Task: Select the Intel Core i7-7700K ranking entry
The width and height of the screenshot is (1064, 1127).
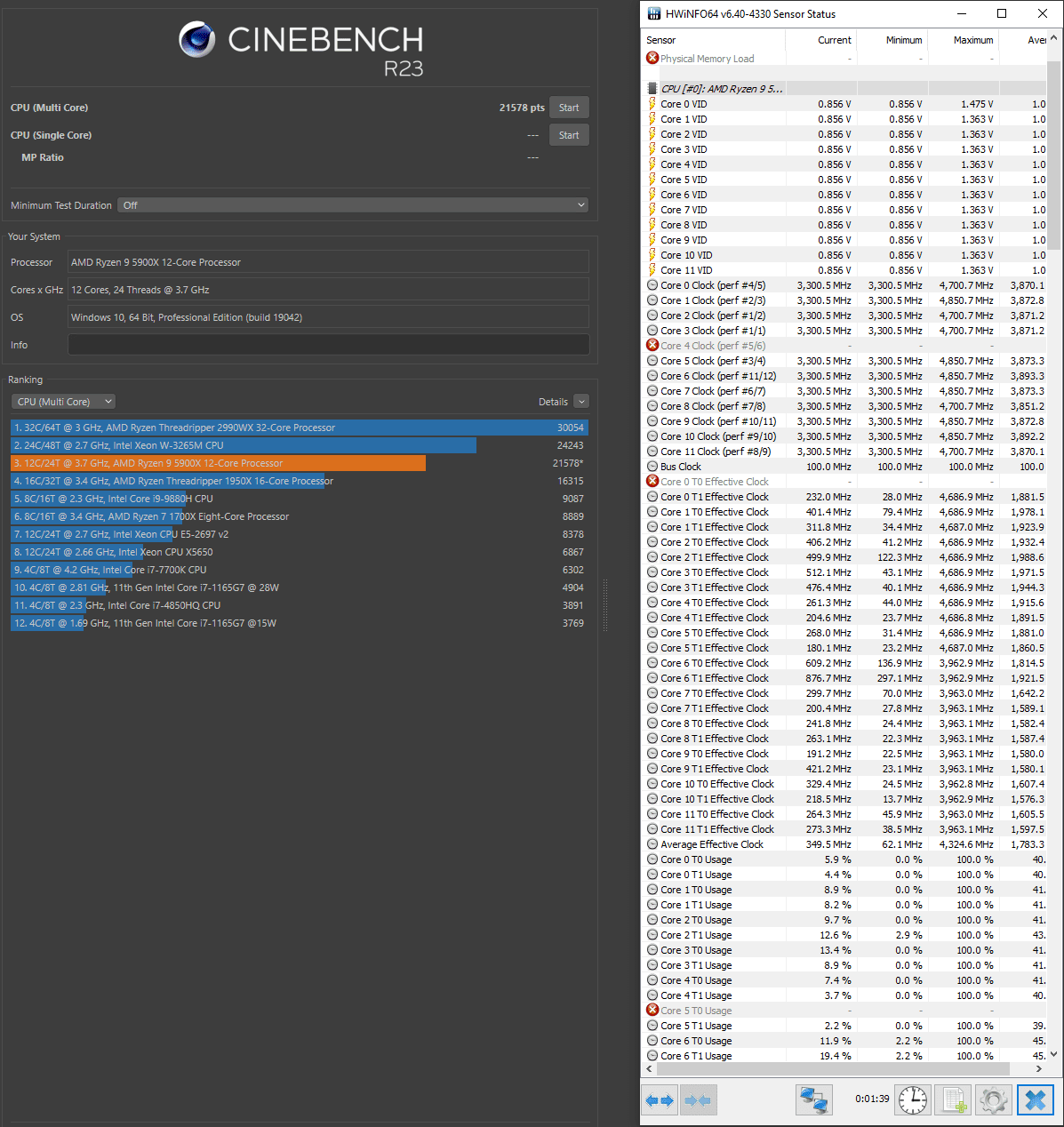Action: pyautogui.click(x=300, y=570)
